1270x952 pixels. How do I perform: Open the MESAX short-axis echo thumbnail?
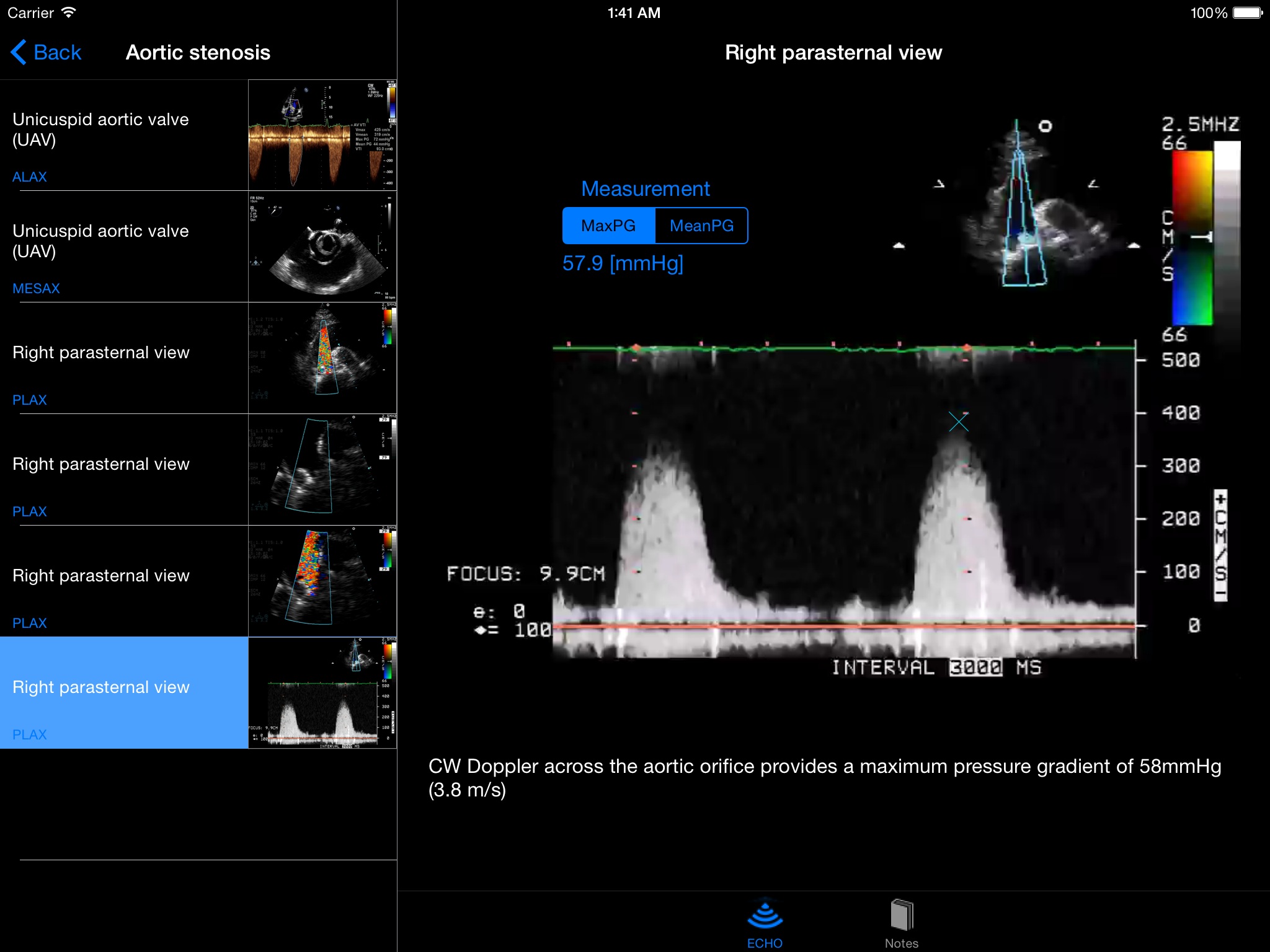(x=322, y=247)
